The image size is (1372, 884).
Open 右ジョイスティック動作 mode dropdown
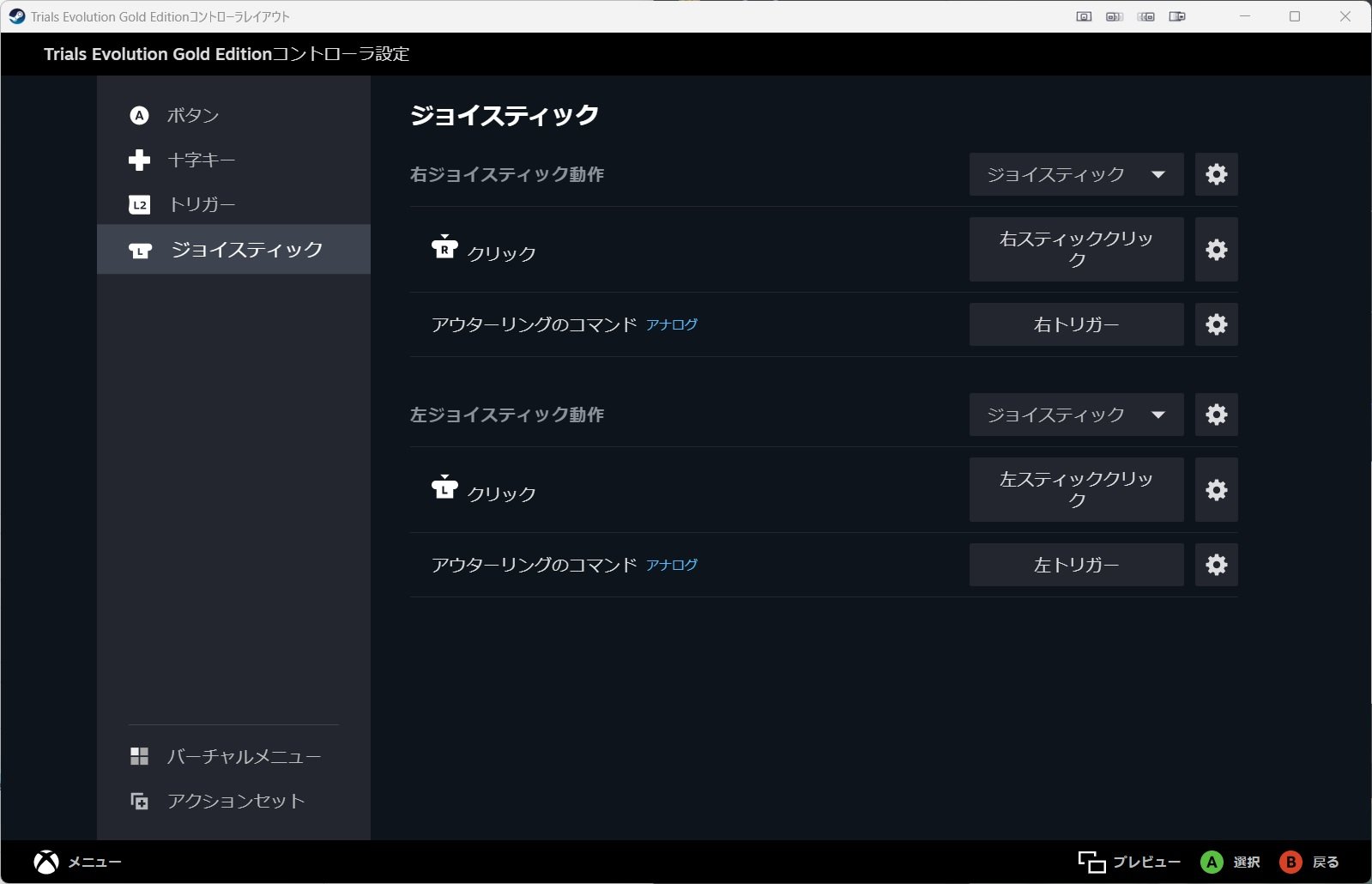1076,174
